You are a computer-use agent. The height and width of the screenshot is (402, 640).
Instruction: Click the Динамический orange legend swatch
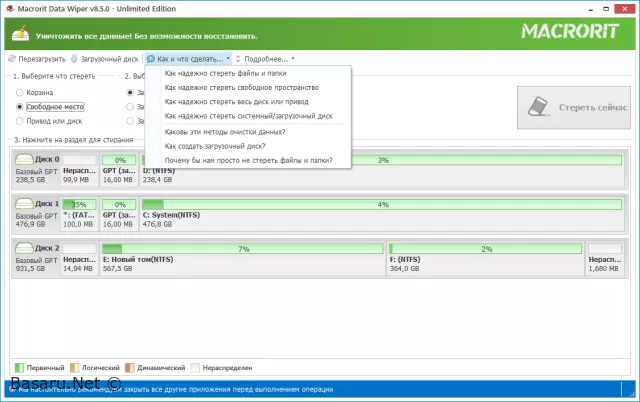click(x=130, y=368)
